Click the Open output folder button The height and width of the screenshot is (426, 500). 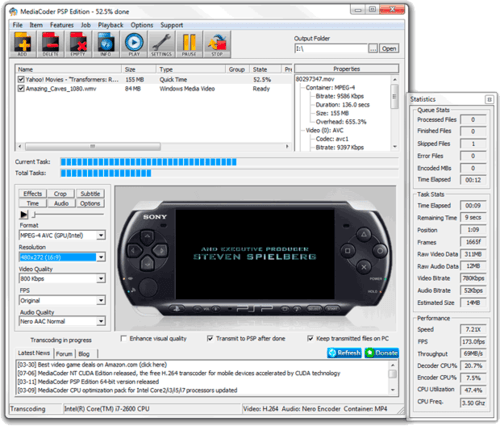coord(389,49)
